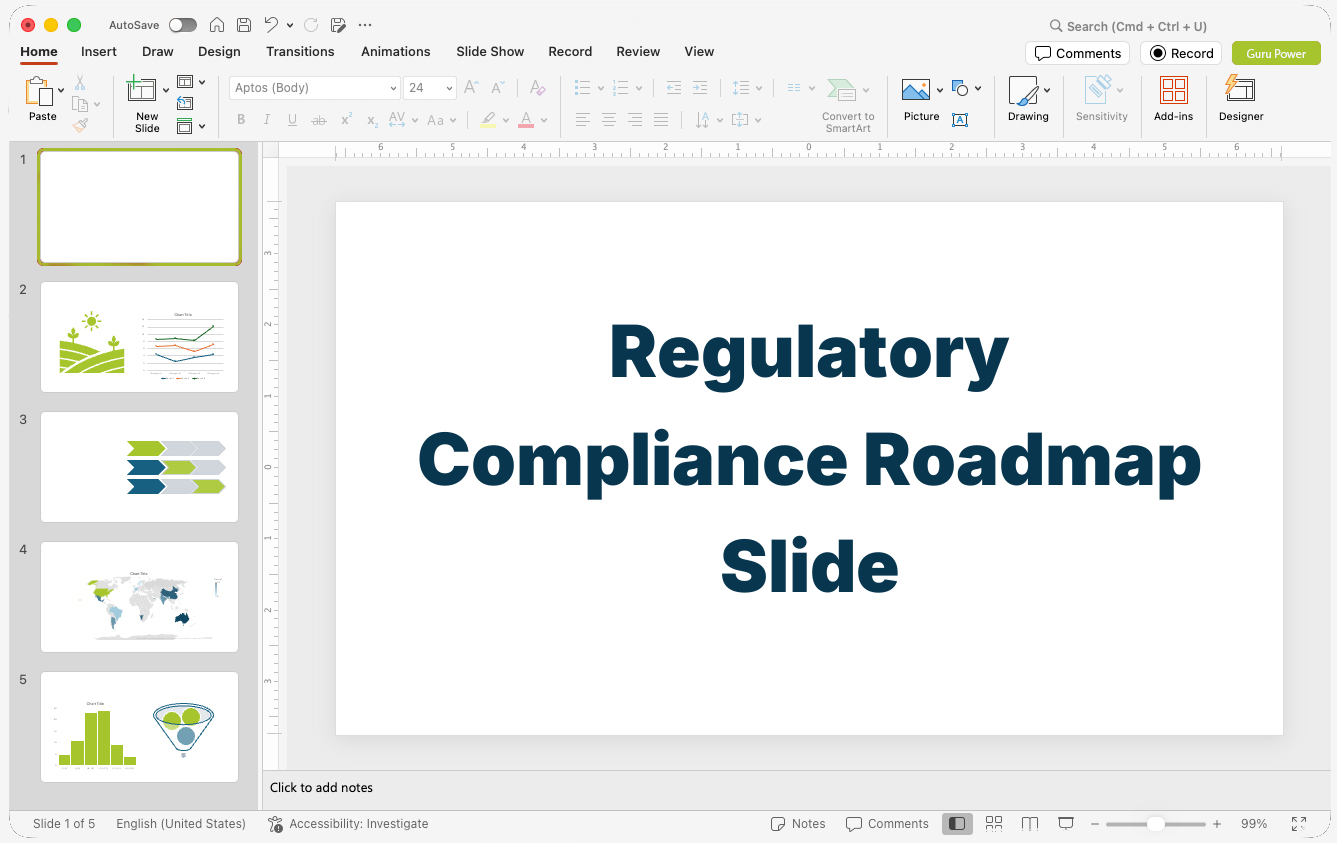Switch to Slide Sorter view

tap(994, 824)
